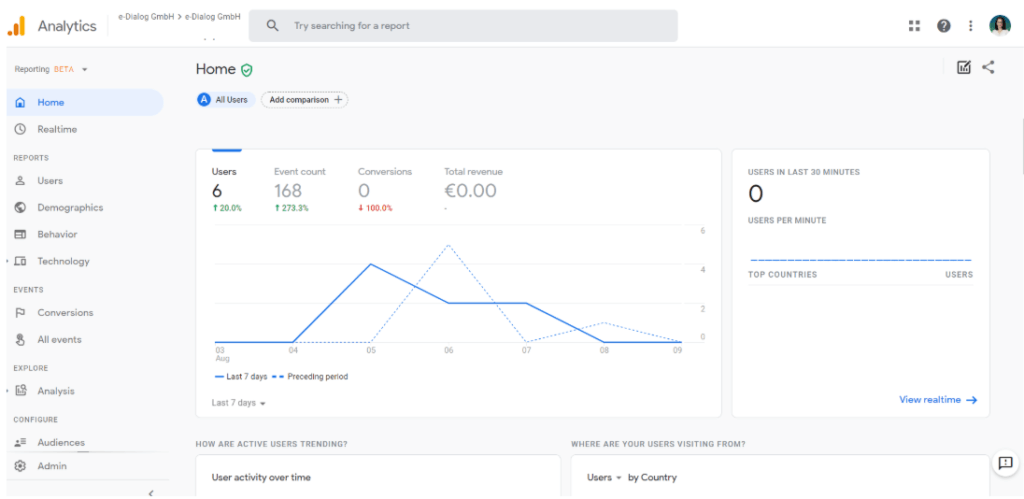1024x499 pixels.
Task: Open the Reporting BETA dropdown
Action: point(51,70)
